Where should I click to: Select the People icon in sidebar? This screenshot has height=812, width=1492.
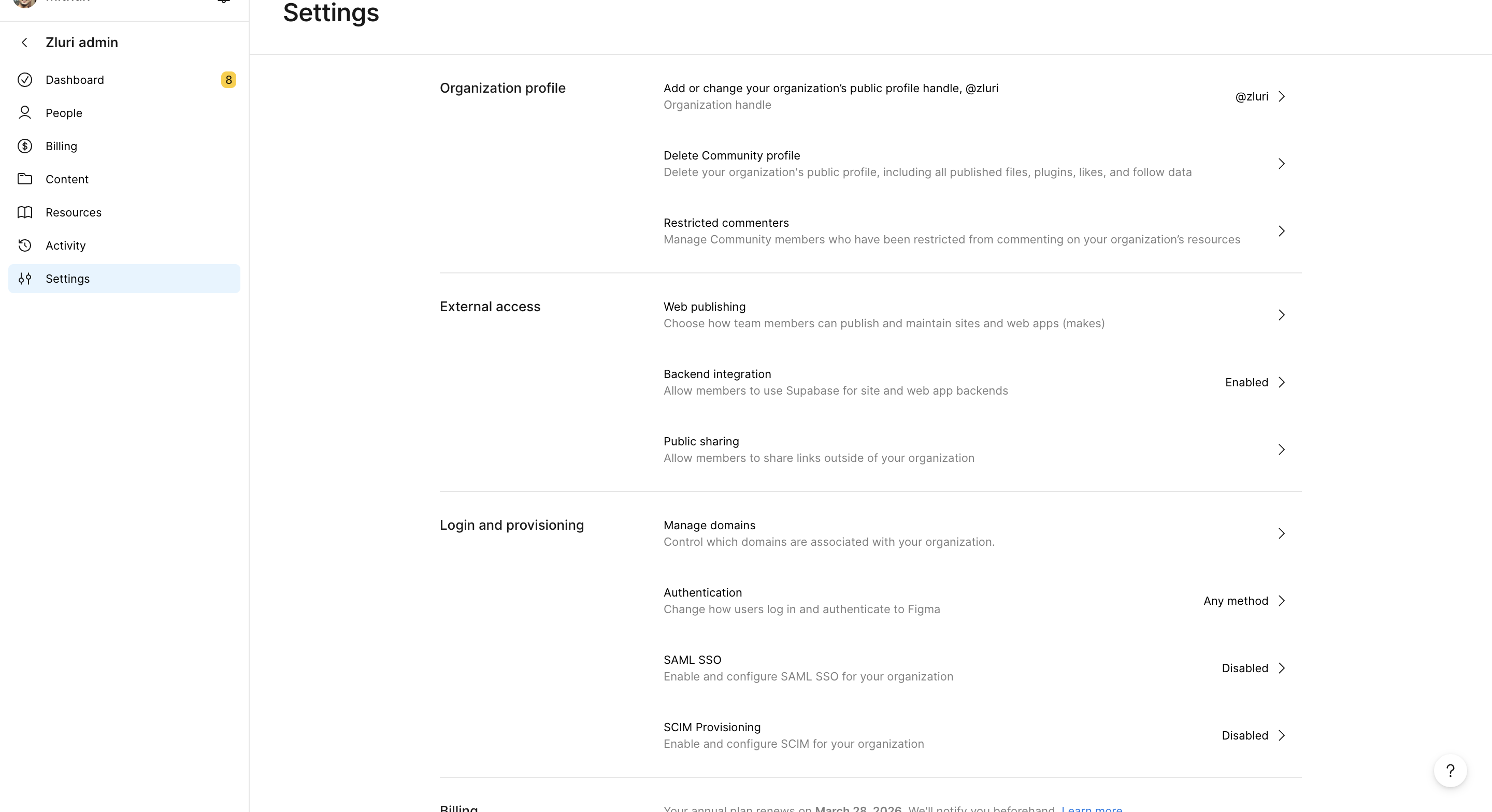pos(24,113)
